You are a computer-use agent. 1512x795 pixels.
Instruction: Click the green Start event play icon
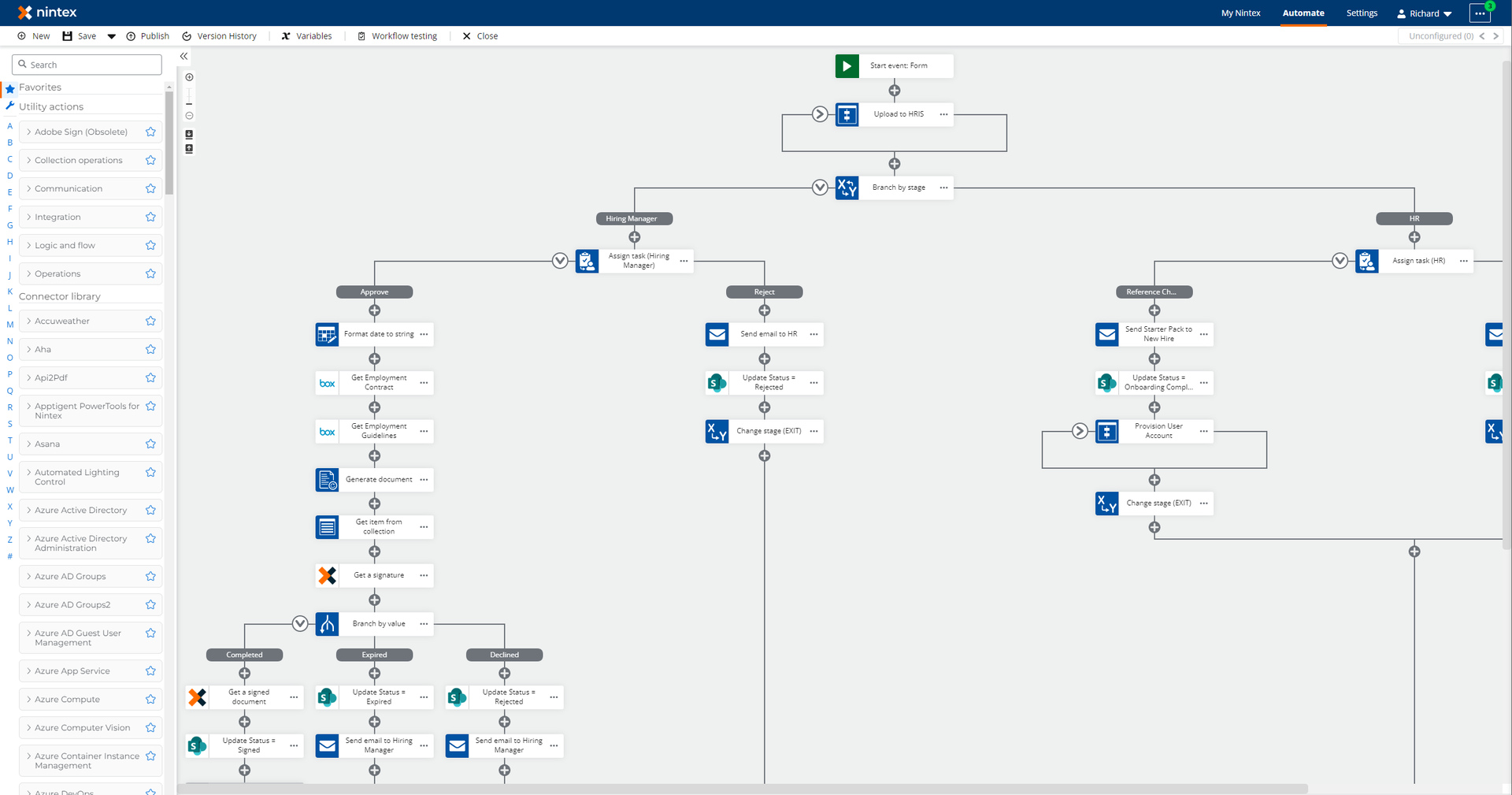tap(847, 66)
